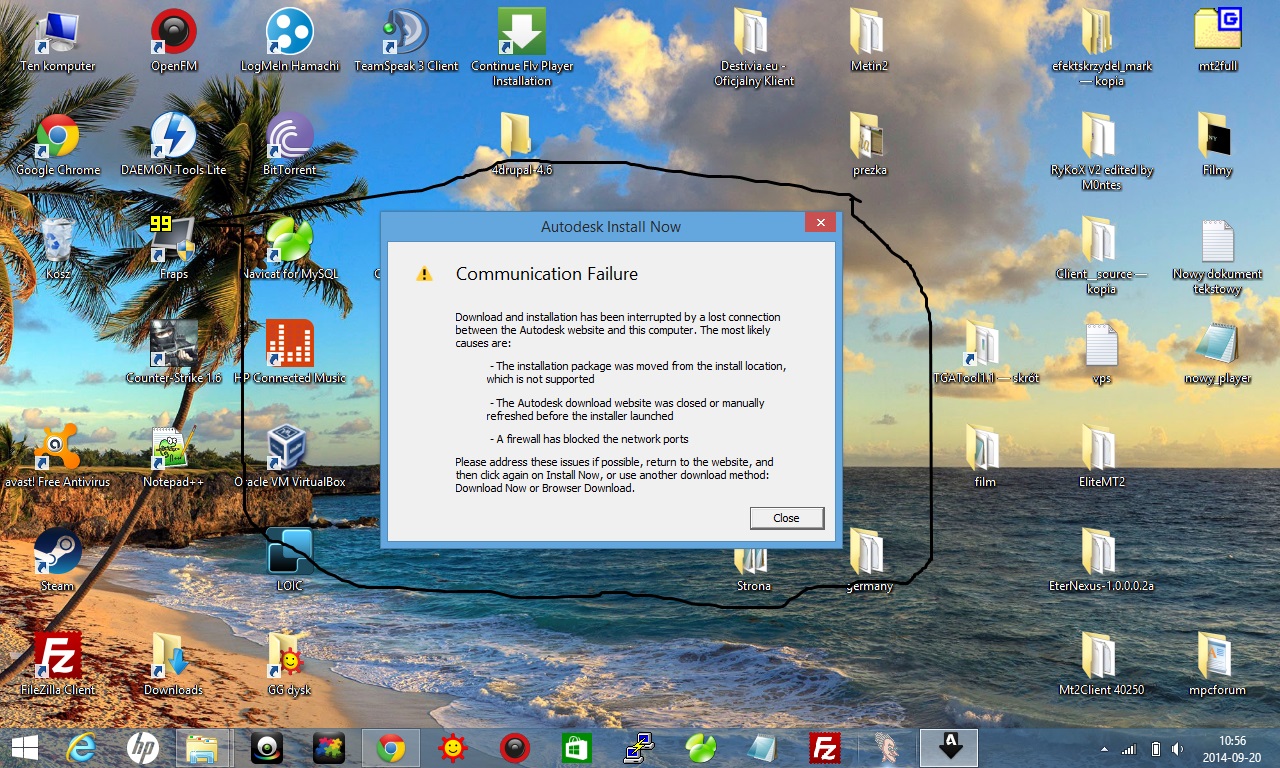Open PuTTY from the taskbar
Image resolution: width=1280 pixels, height=768 pixels.
coord(639,747)
